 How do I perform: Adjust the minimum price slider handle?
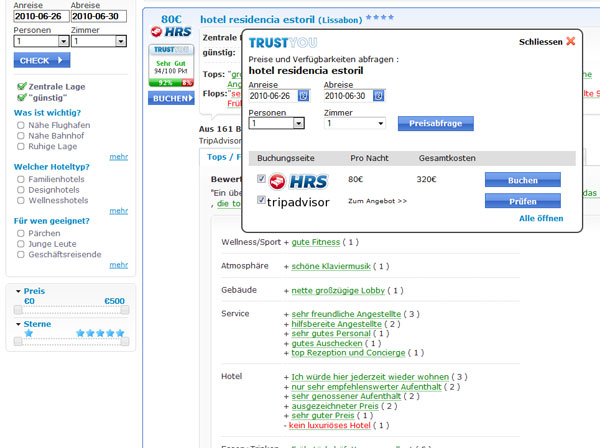18,310
